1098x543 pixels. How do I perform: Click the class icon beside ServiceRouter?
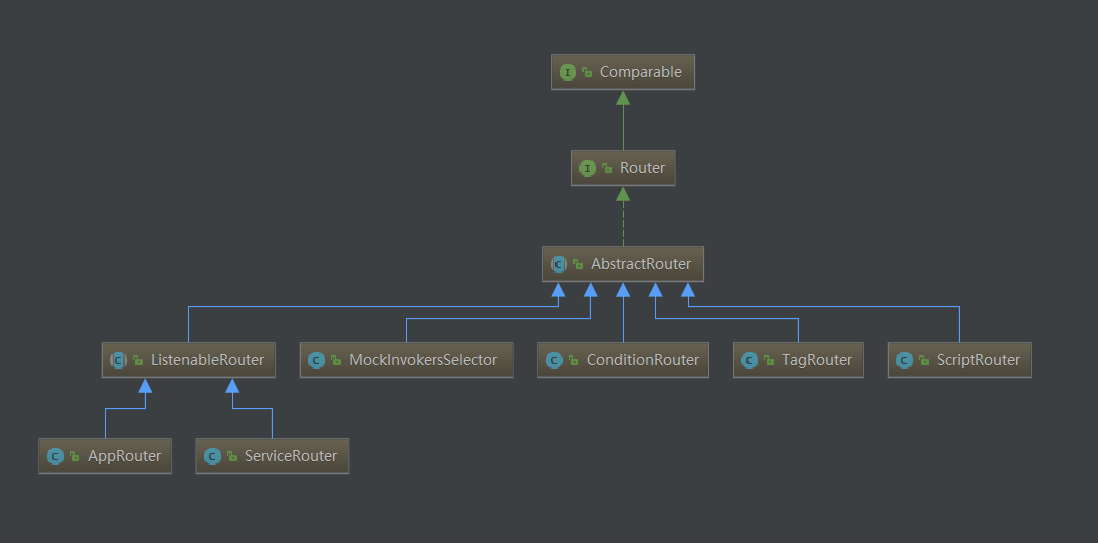211,456
